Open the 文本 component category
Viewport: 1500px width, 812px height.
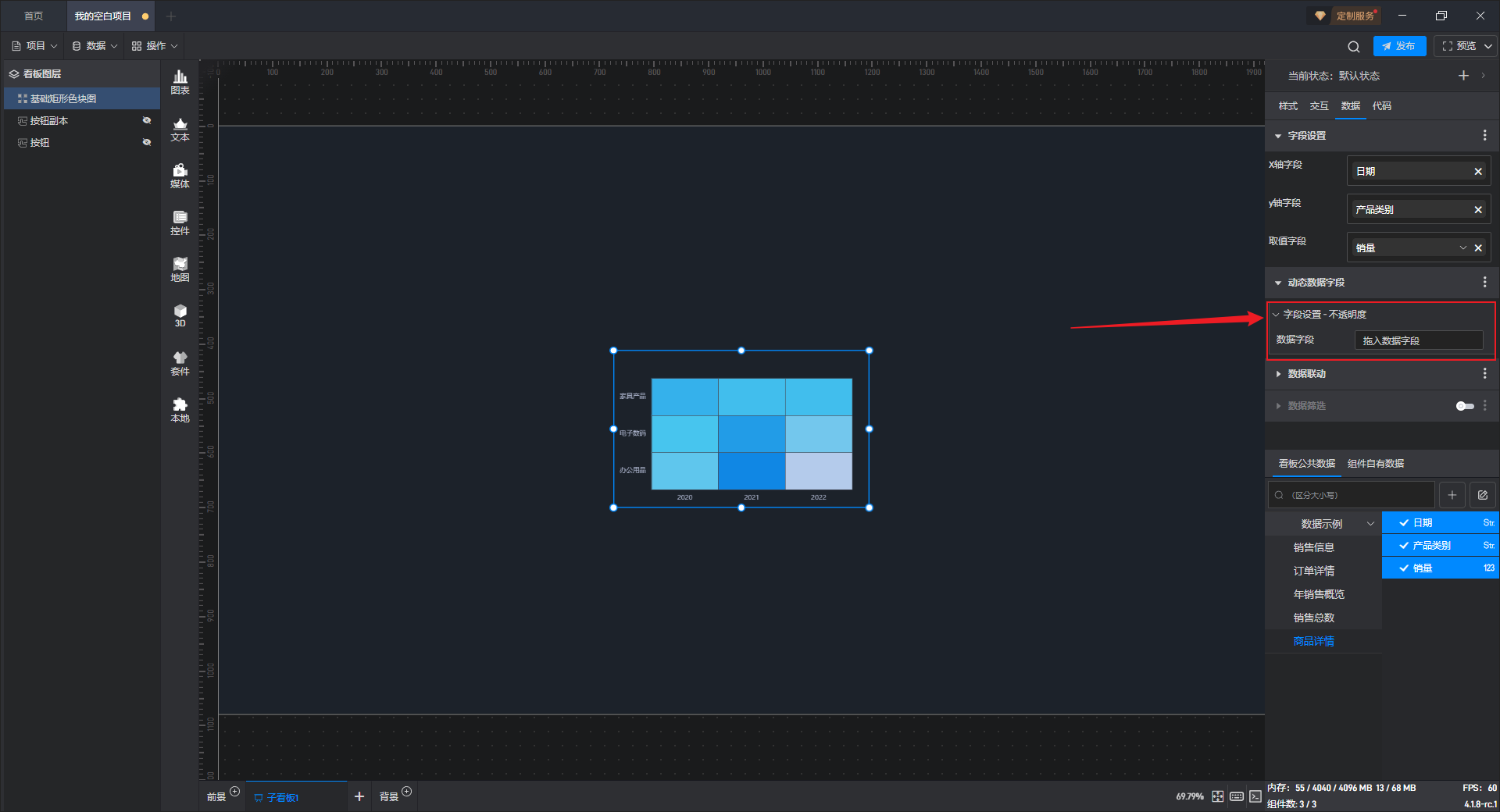point(180,129)
